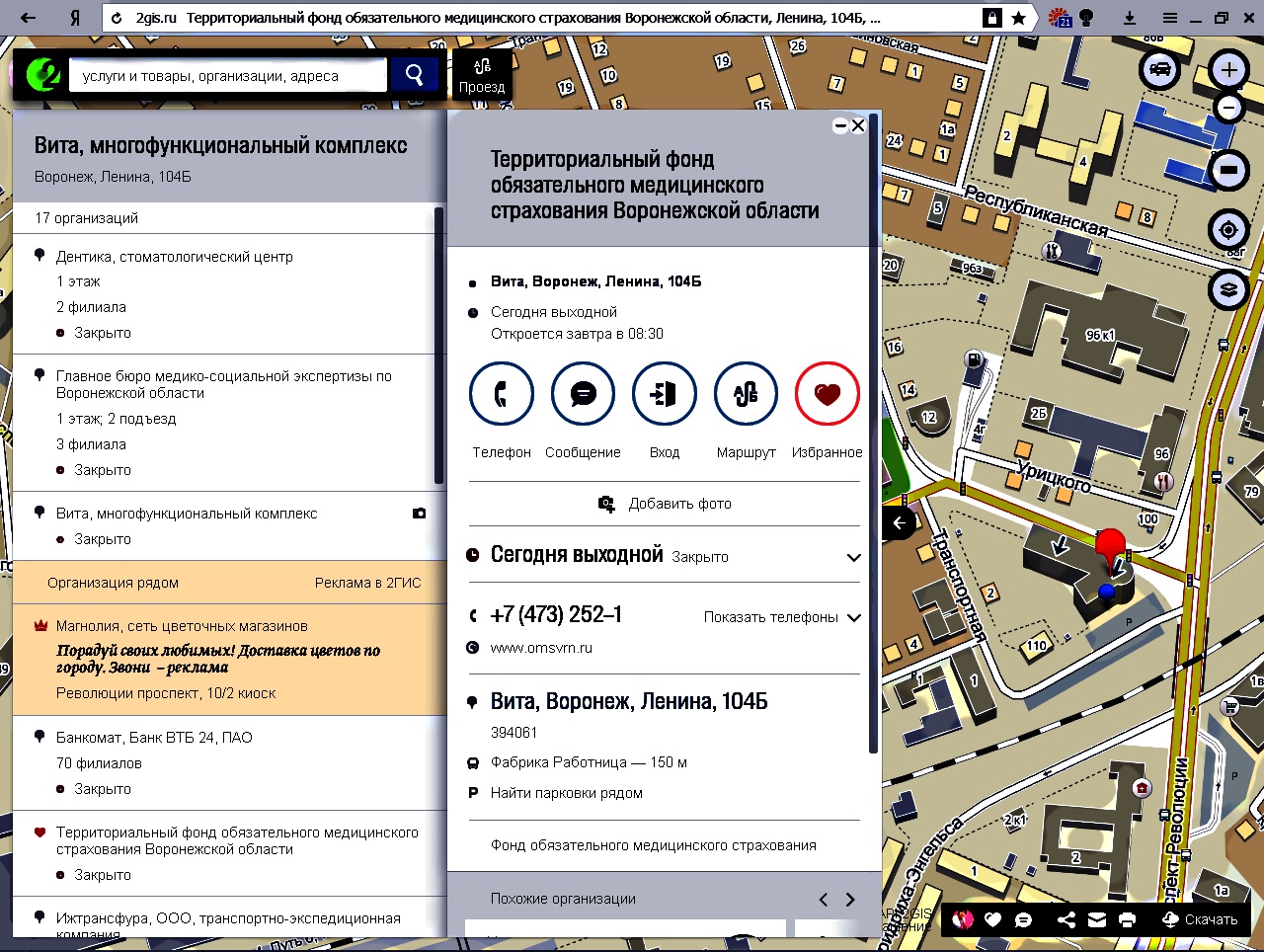The height and width of the screenshot is (952, 1264).
Task: Click the lightbulb extension icon
Action: pyautogui.click(x=1087, y=18)
